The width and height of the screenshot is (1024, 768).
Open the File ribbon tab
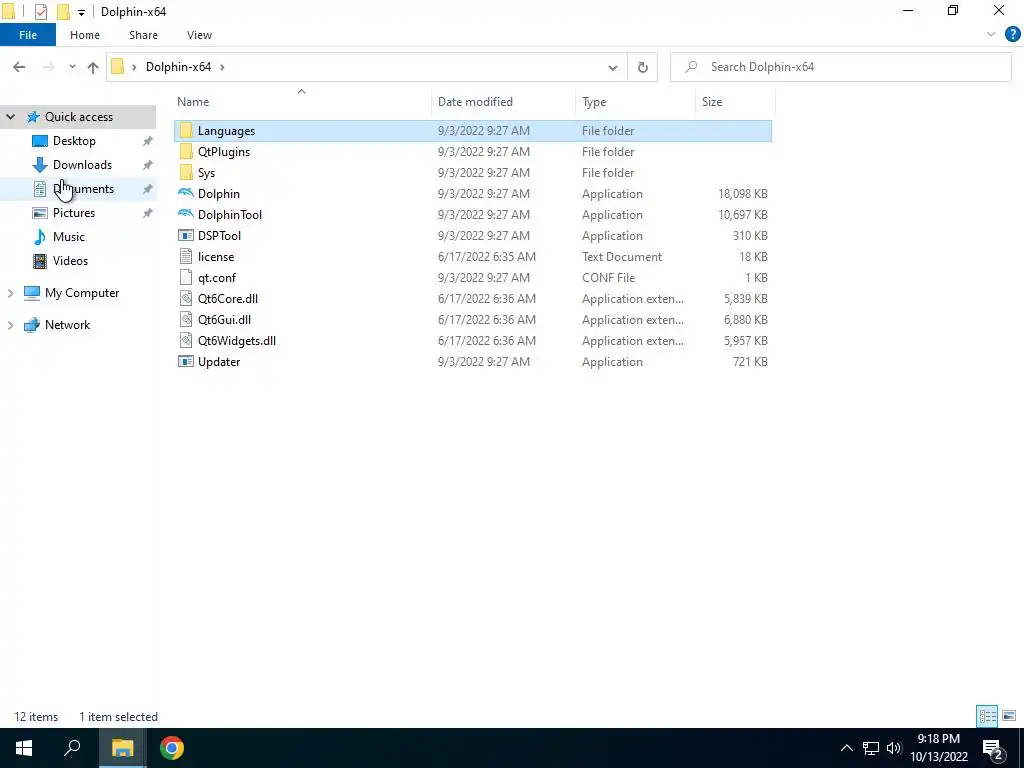(28, 35)
